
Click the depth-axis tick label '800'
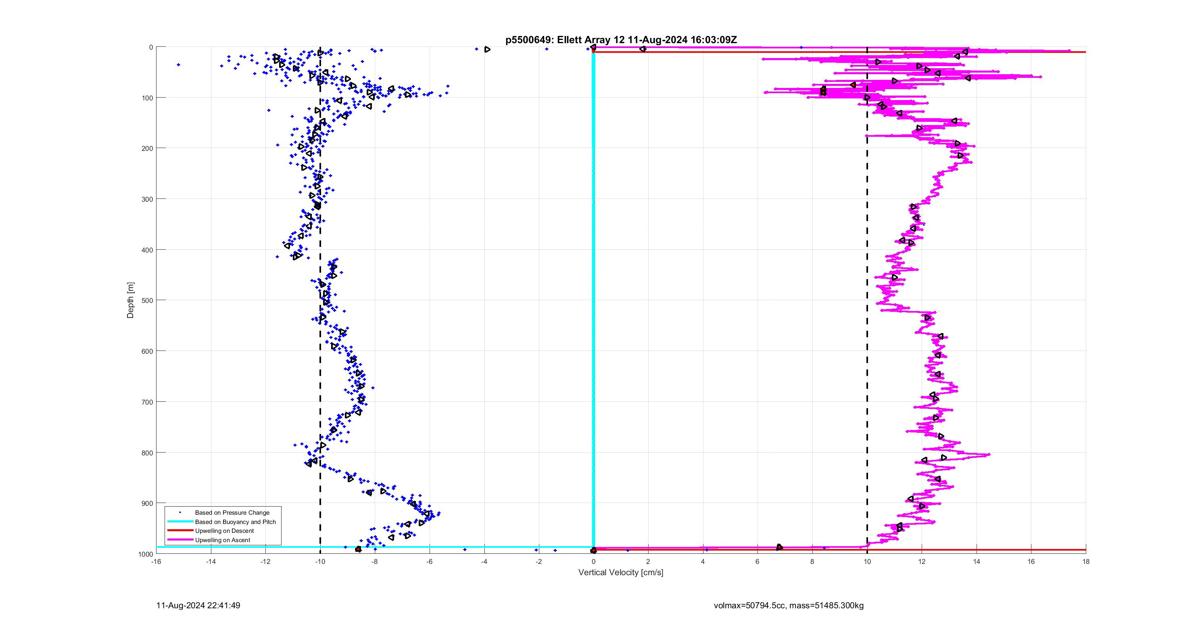pos(146,452)
